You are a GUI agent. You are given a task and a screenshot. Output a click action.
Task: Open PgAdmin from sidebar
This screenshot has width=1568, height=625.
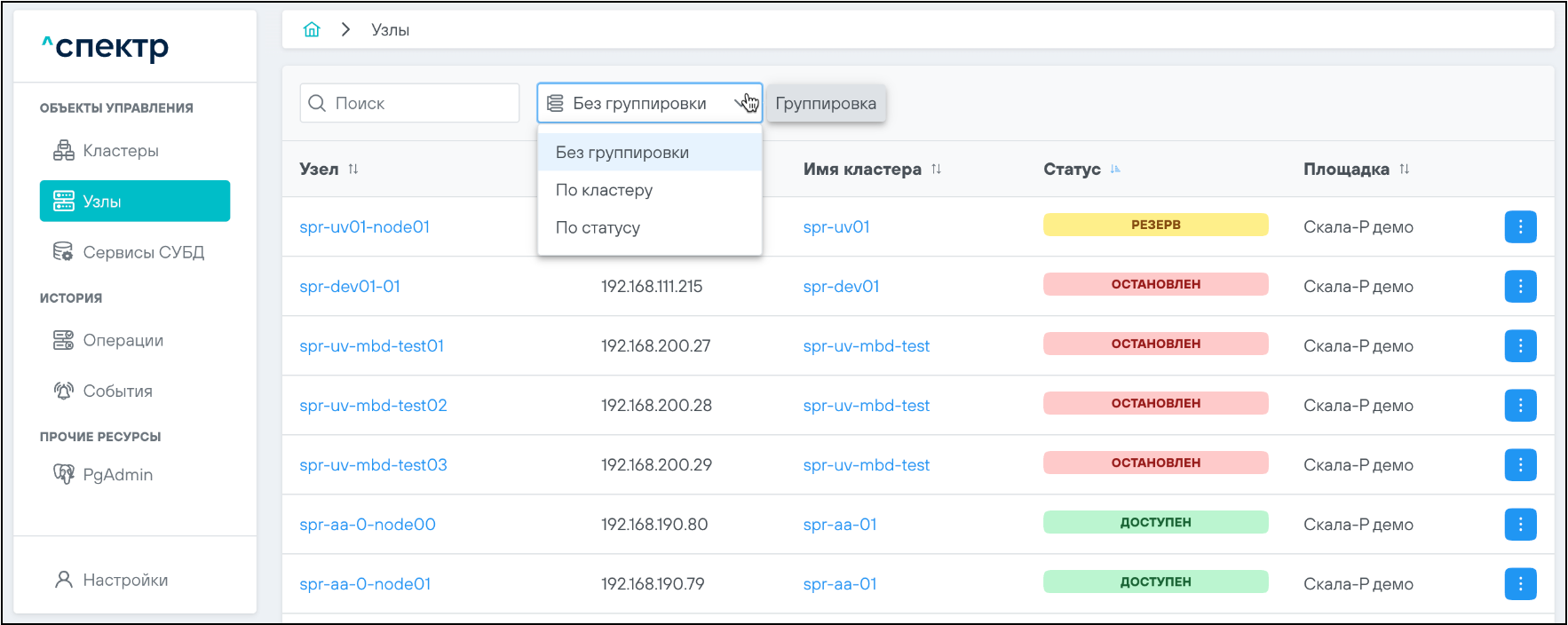117,475
